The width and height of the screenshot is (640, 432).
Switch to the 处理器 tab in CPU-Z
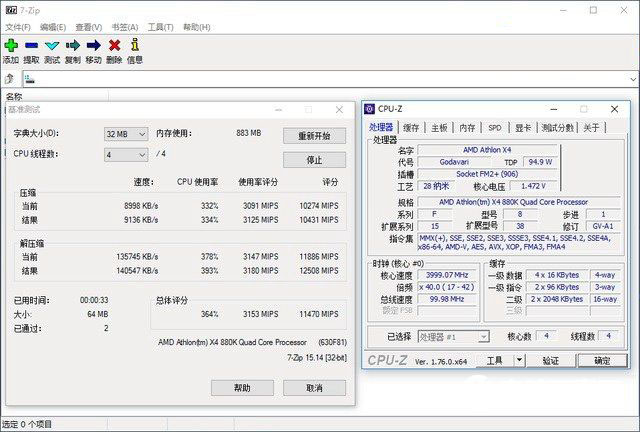(x=381, y=127)
